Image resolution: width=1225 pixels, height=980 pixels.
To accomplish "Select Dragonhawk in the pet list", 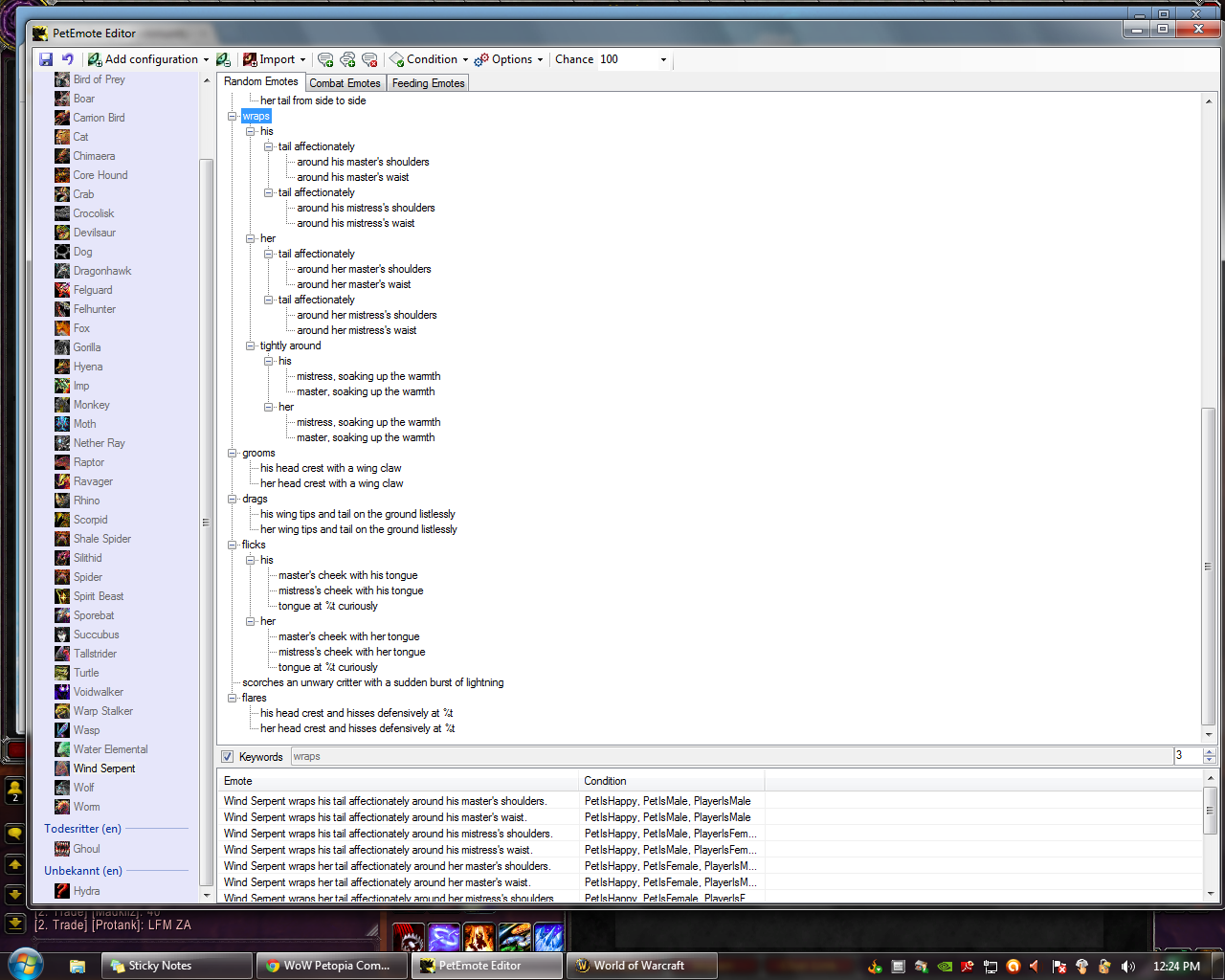I will pyautogui.click(x=101, y=271).
